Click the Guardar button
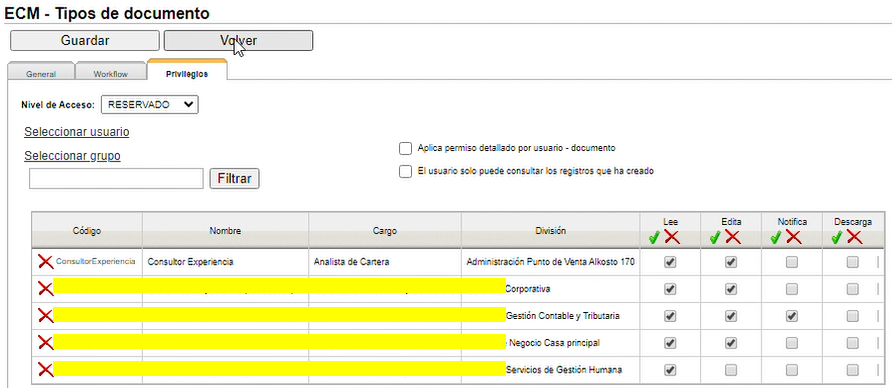894x391 pixels. (85, 40)
